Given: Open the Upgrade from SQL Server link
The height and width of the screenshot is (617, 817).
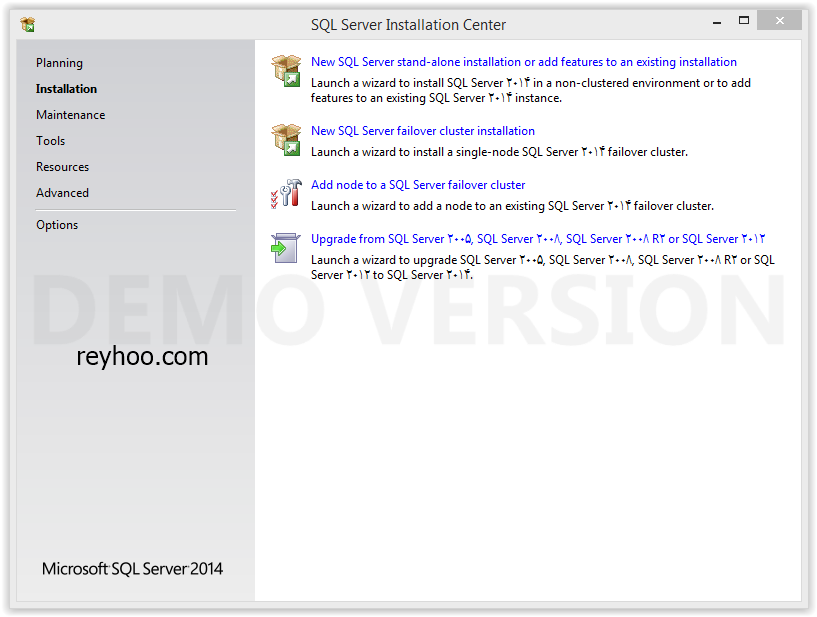Looking at the screenshot, I should (538, 239).
